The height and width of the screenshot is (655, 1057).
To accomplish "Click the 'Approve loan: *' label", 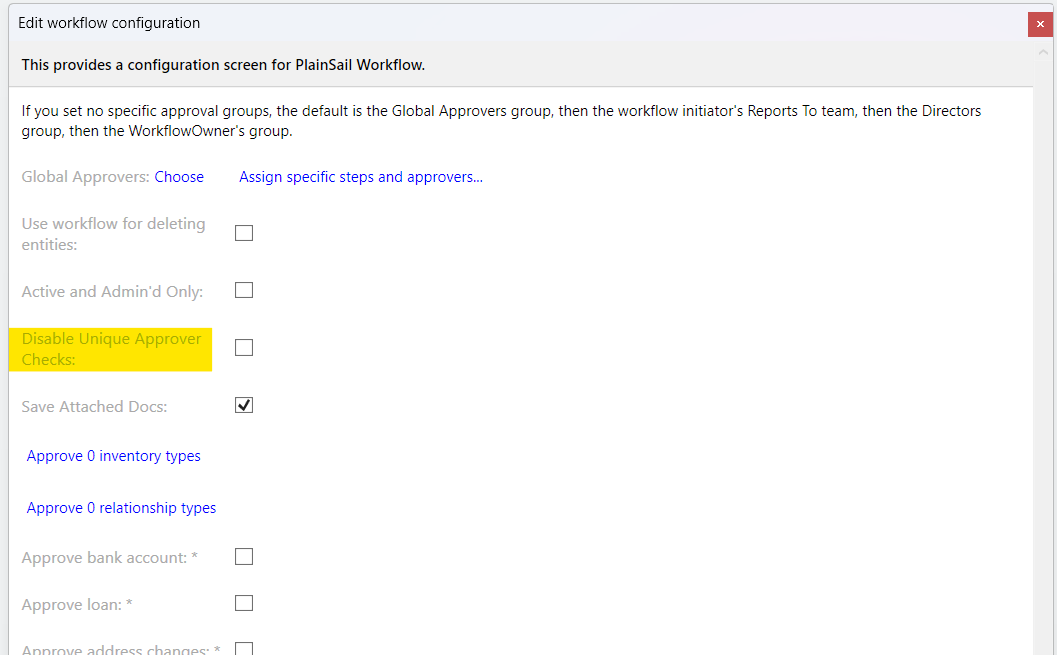I will pyautogui.click(x=77, y=604).
